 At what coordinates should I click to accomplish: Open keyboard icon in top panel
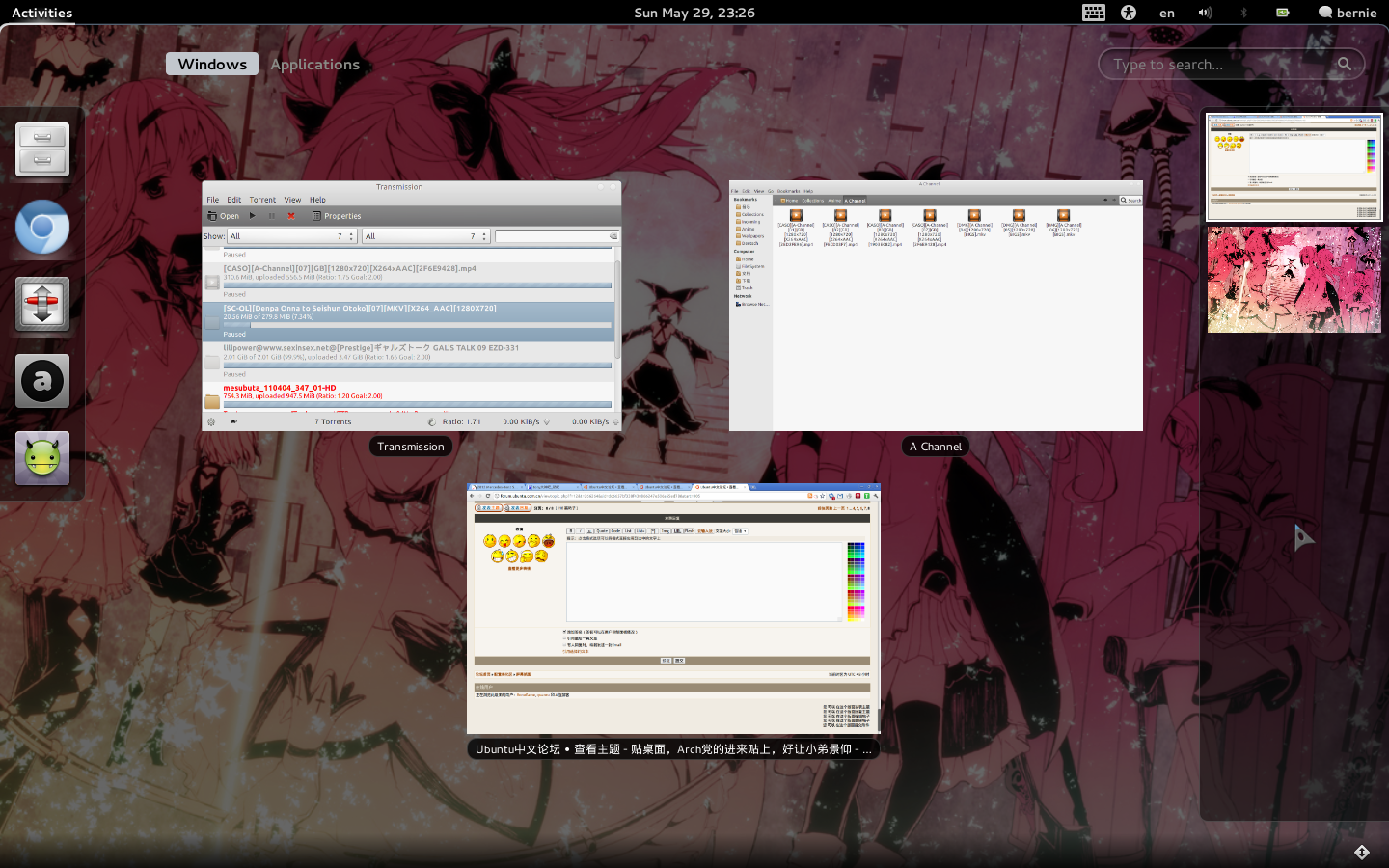tap(1094, 13)
